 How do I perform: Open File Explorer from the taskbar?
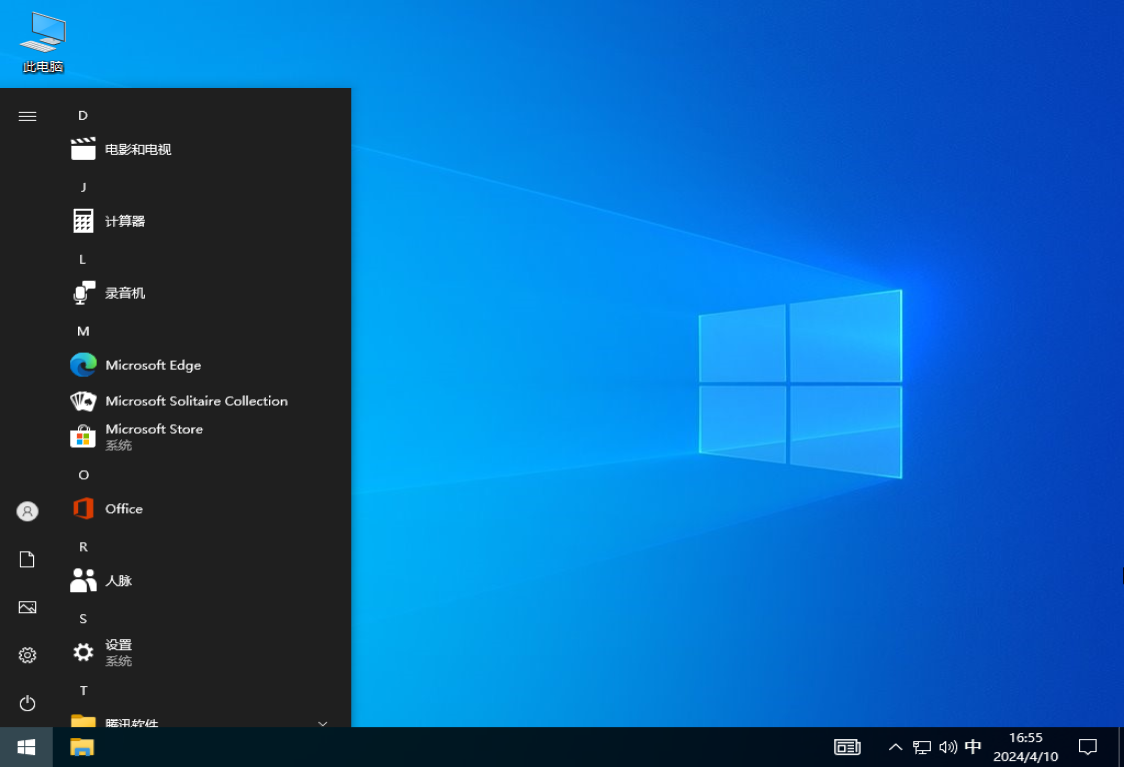[x=81, y=747]
